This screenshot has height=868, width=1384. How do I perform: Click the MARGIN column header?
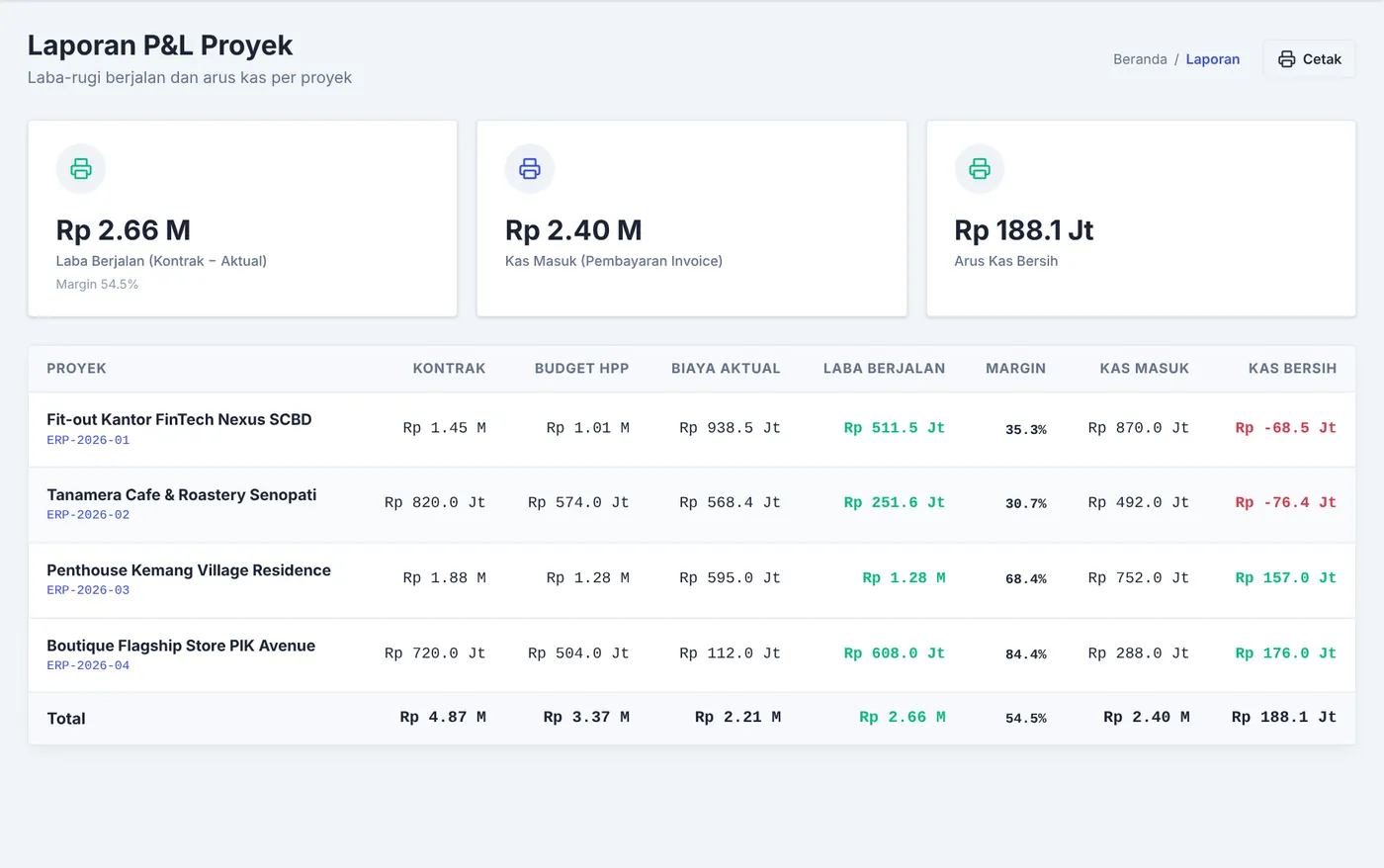(x=1015, y=369)
